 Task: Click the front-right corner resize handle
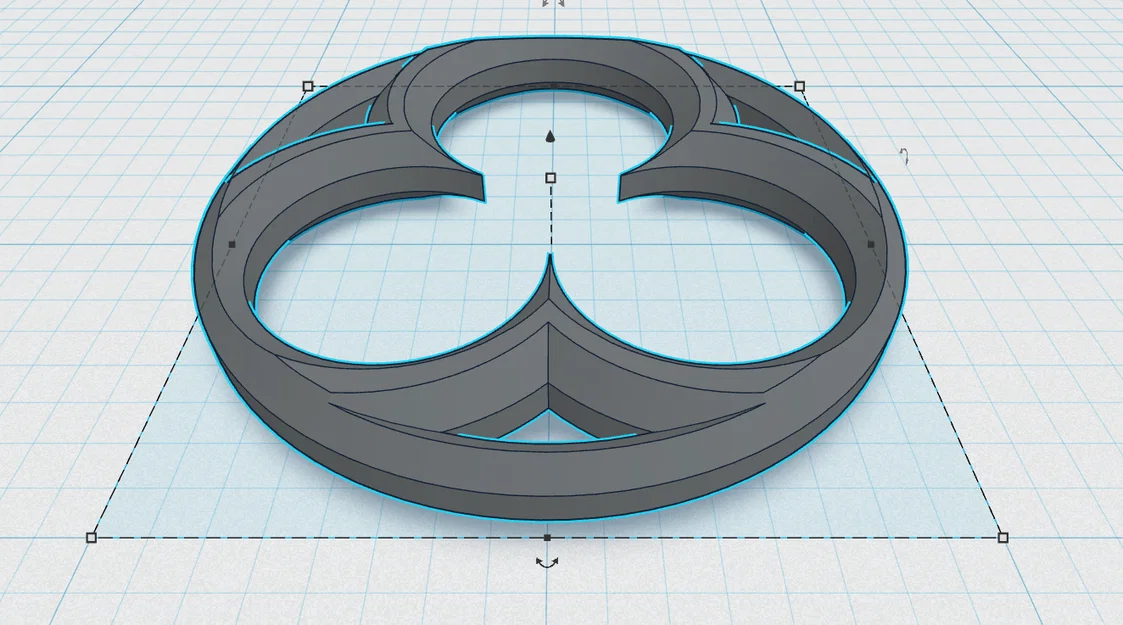point(1003,538)
